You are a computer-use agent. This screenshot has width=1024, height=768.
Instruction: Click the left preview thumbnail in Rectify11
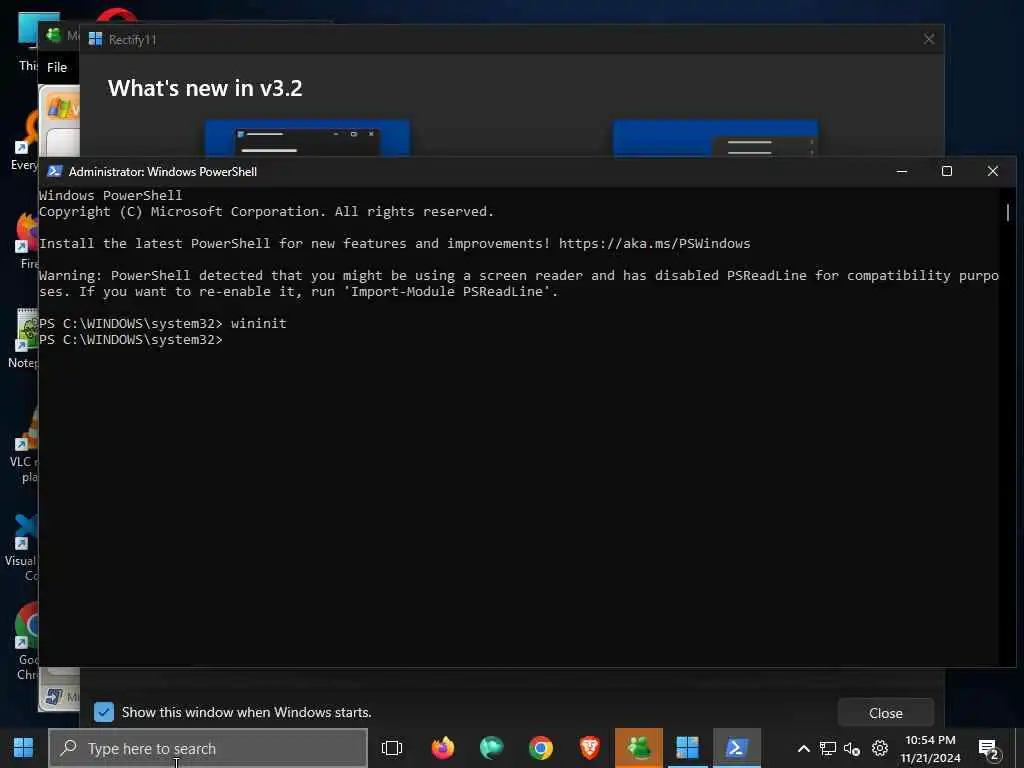(308, 138)
